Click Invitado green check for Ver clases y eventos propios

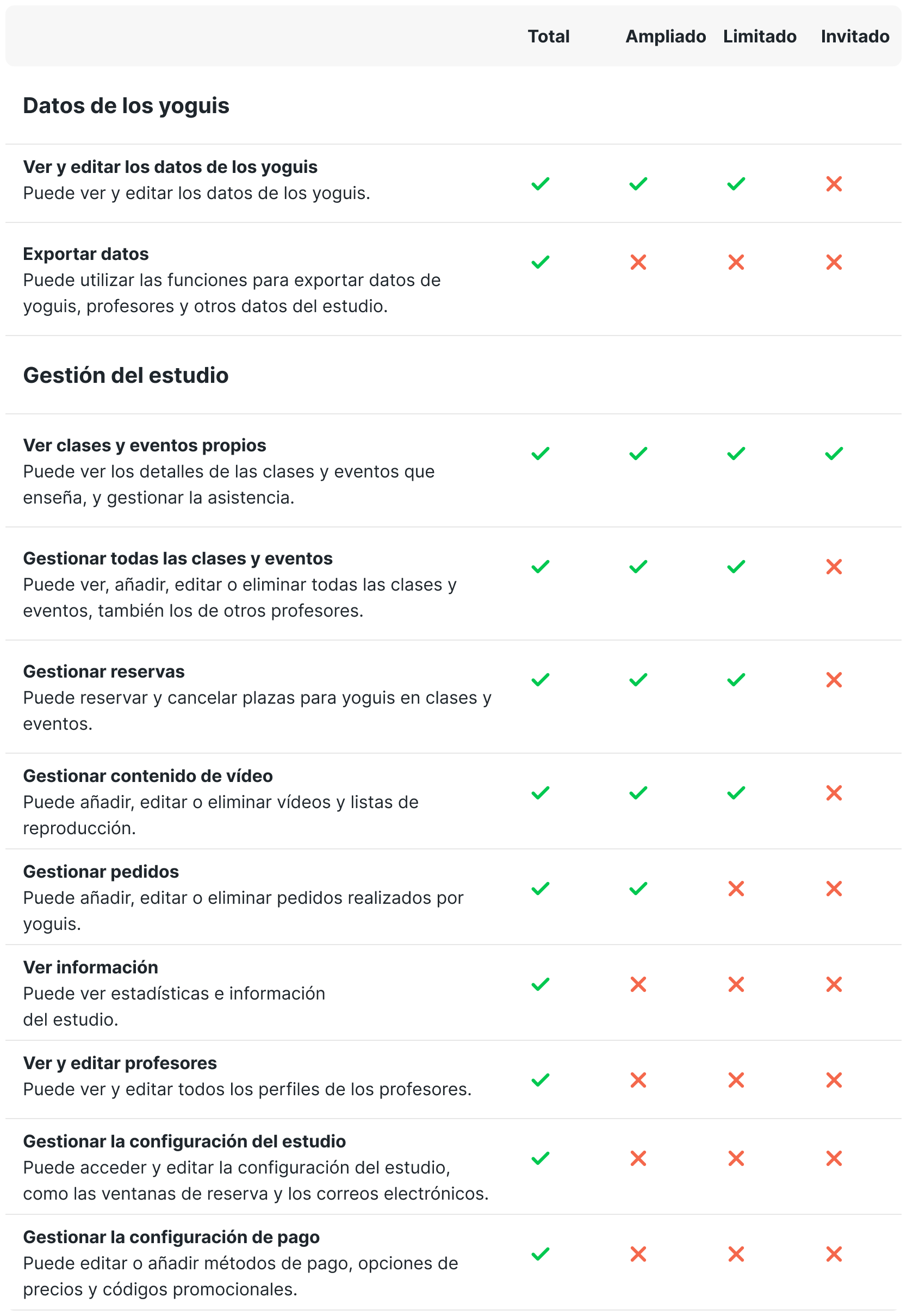(834, 454)
